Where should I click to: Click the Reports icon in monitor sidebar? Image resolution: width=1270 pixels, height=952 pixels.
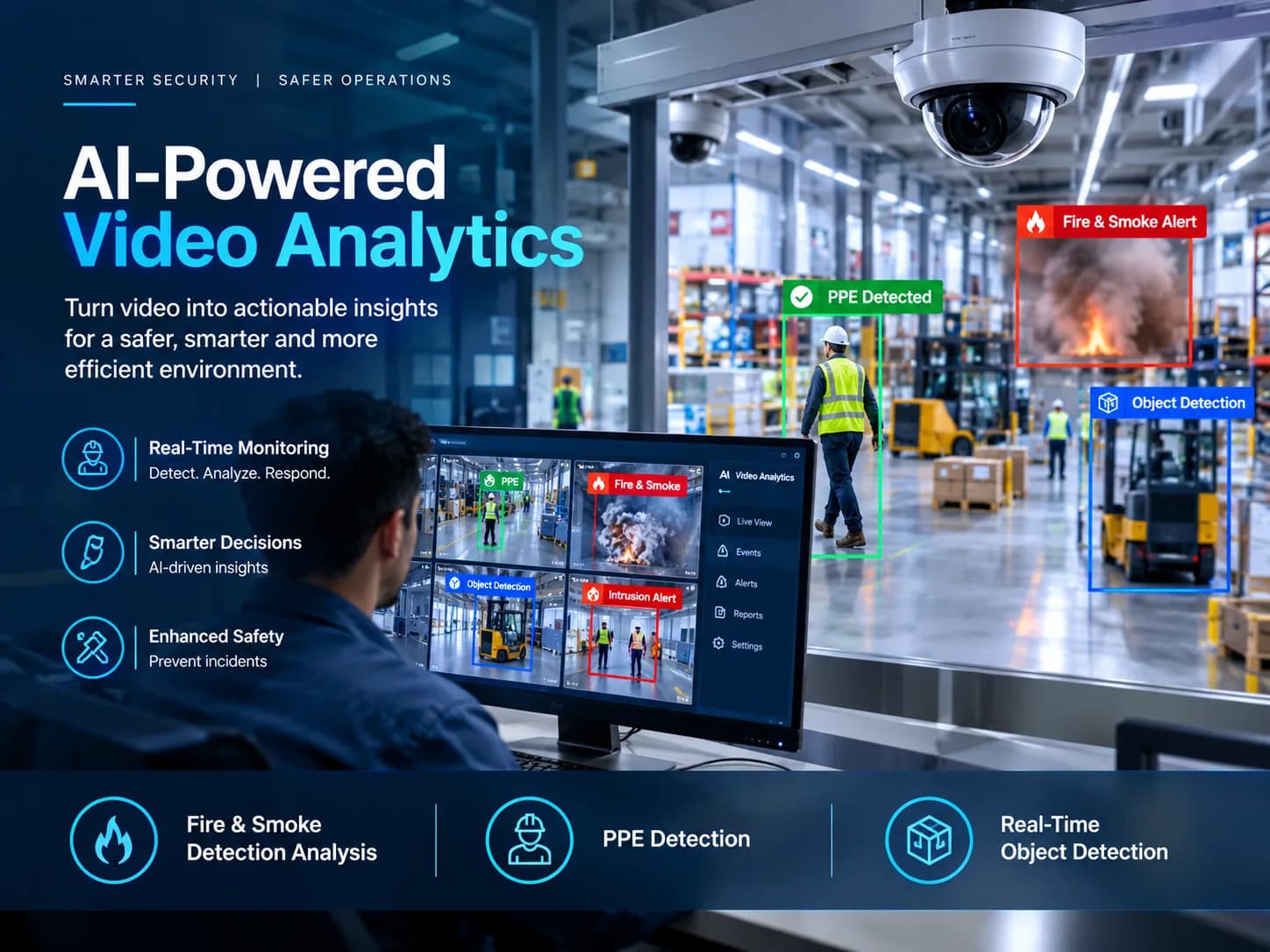tap(720, 613)
